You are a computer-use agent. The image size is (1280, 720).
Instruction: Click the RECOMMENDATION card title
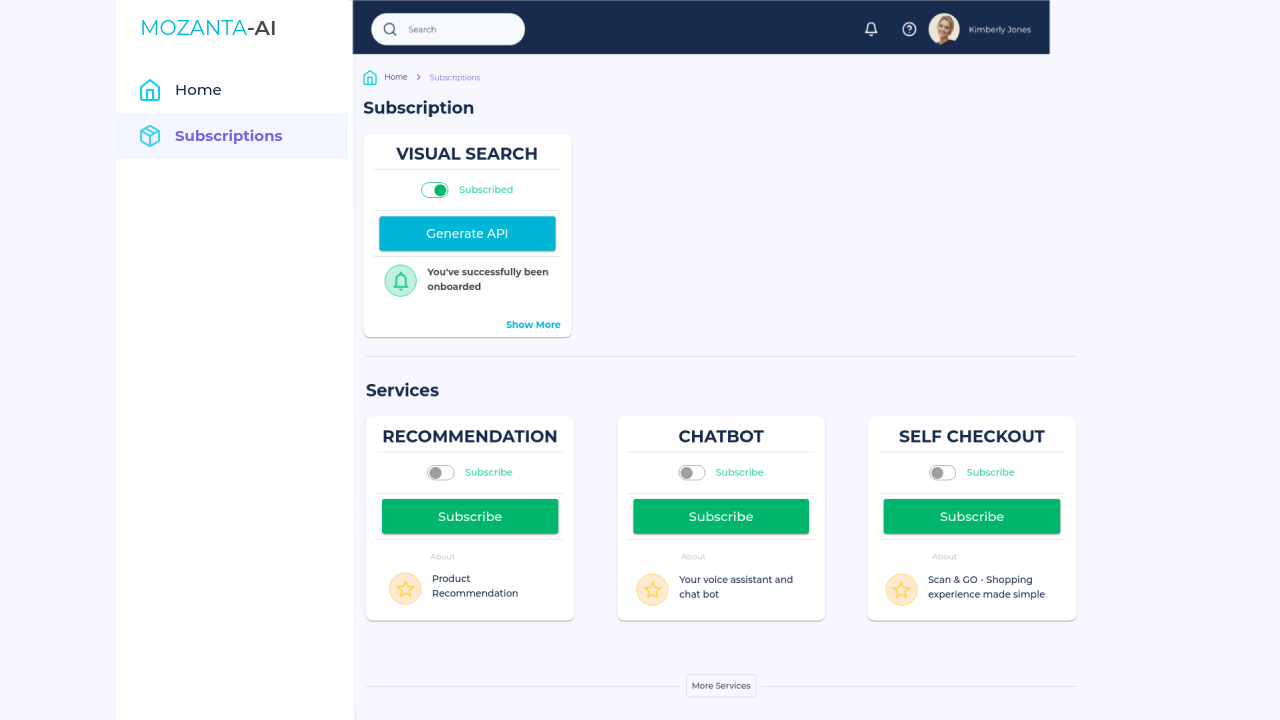(x=470, y=437)
